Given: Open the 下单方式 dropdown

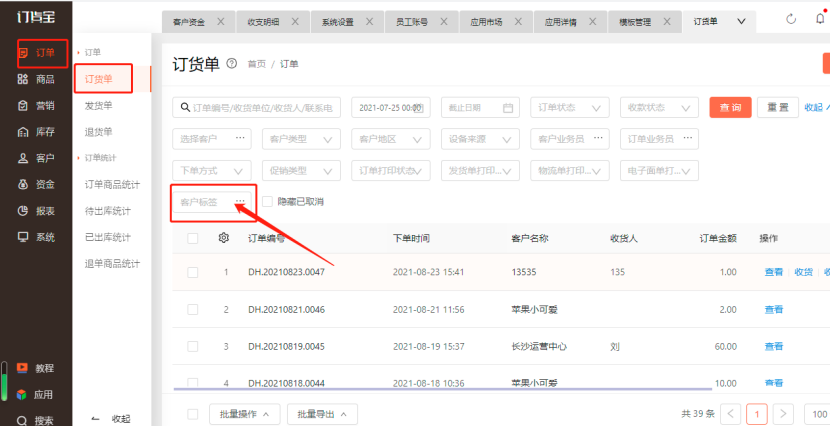Looking at the screenshot, I should [211, 171].
